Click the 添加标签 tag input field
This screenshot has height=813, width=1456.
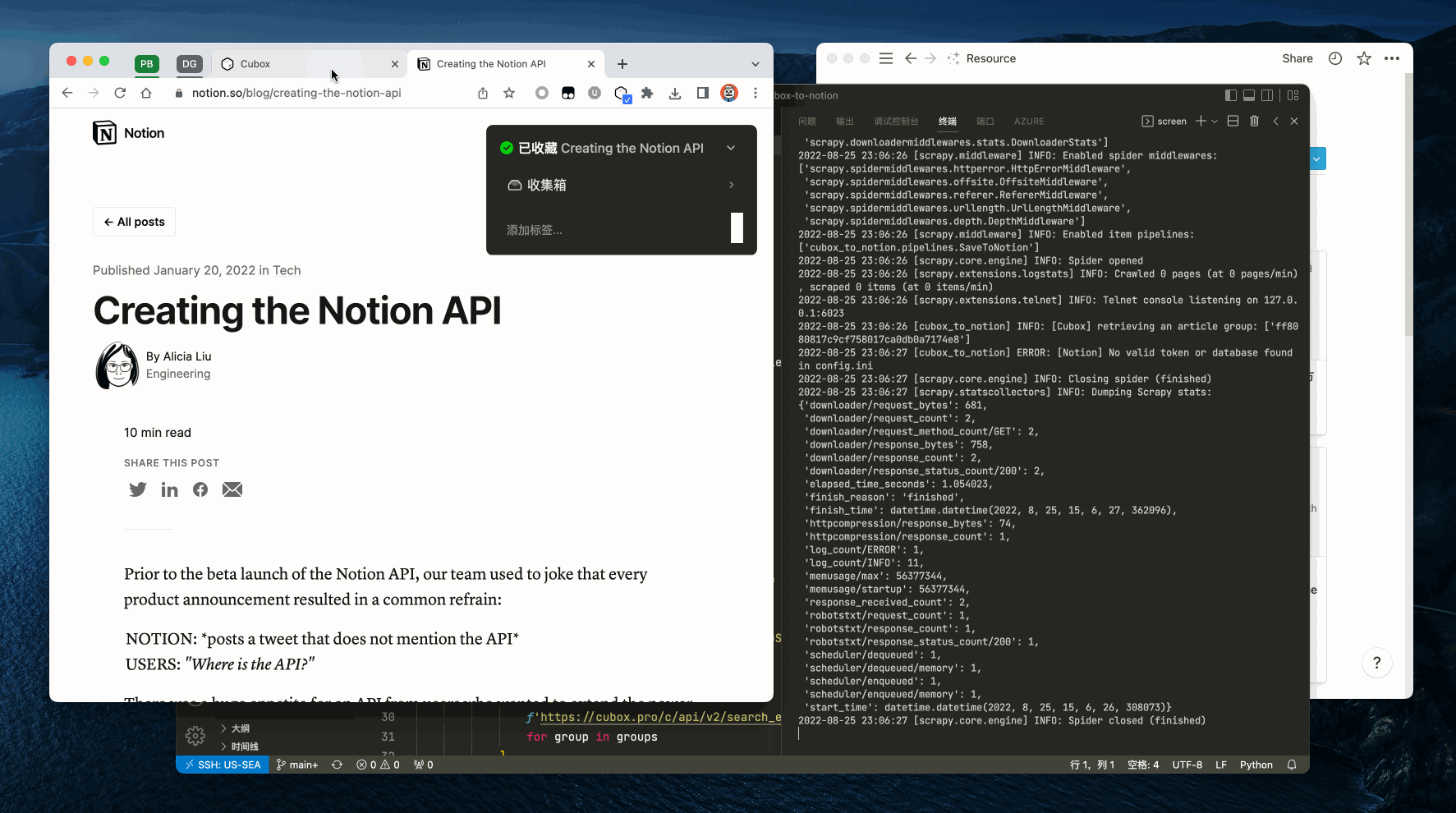click(x=616, y=230)
